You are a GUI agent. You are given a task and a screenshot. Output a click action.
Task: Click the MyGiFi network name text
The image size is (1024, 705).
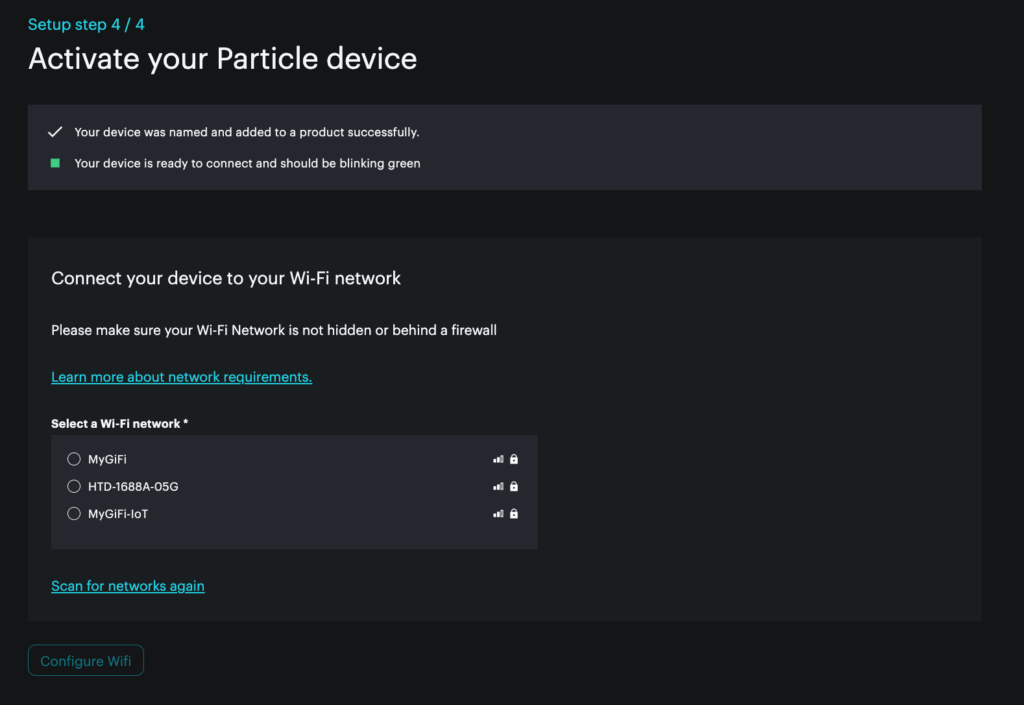tap(107, 459)
